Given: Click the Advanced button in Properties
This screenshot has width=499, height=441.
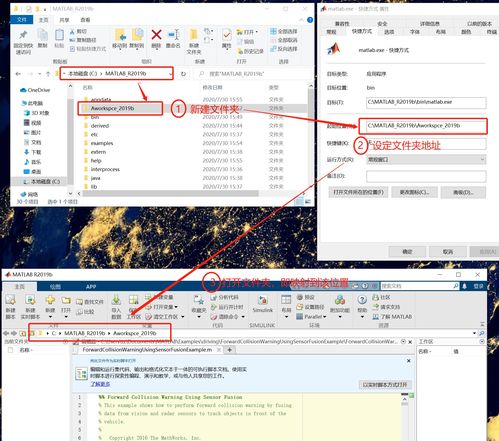Looking at the screenshot, I should [463, 192].
